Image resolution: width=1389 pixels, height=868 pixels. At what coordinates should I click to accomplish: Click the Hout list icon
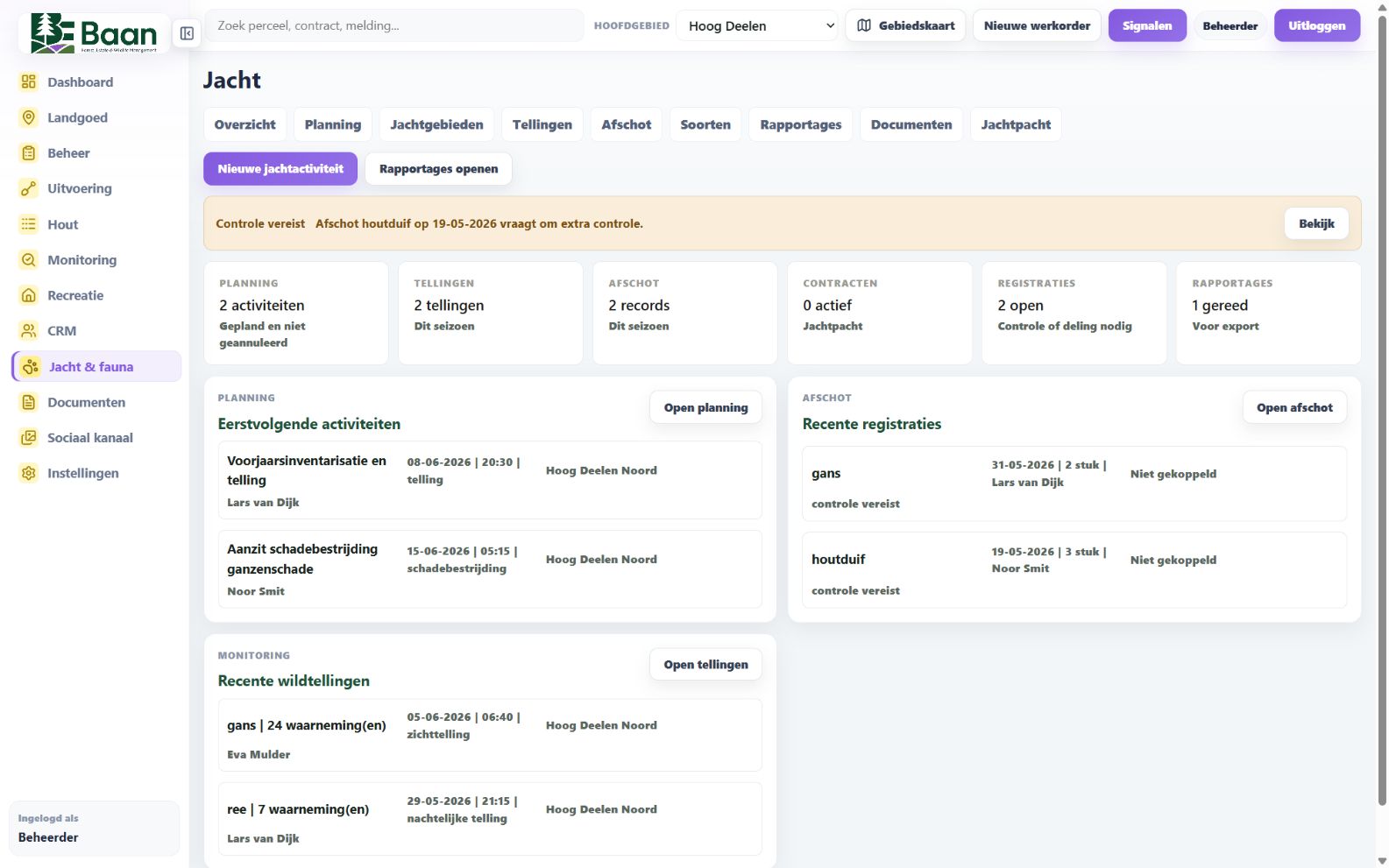29,224
